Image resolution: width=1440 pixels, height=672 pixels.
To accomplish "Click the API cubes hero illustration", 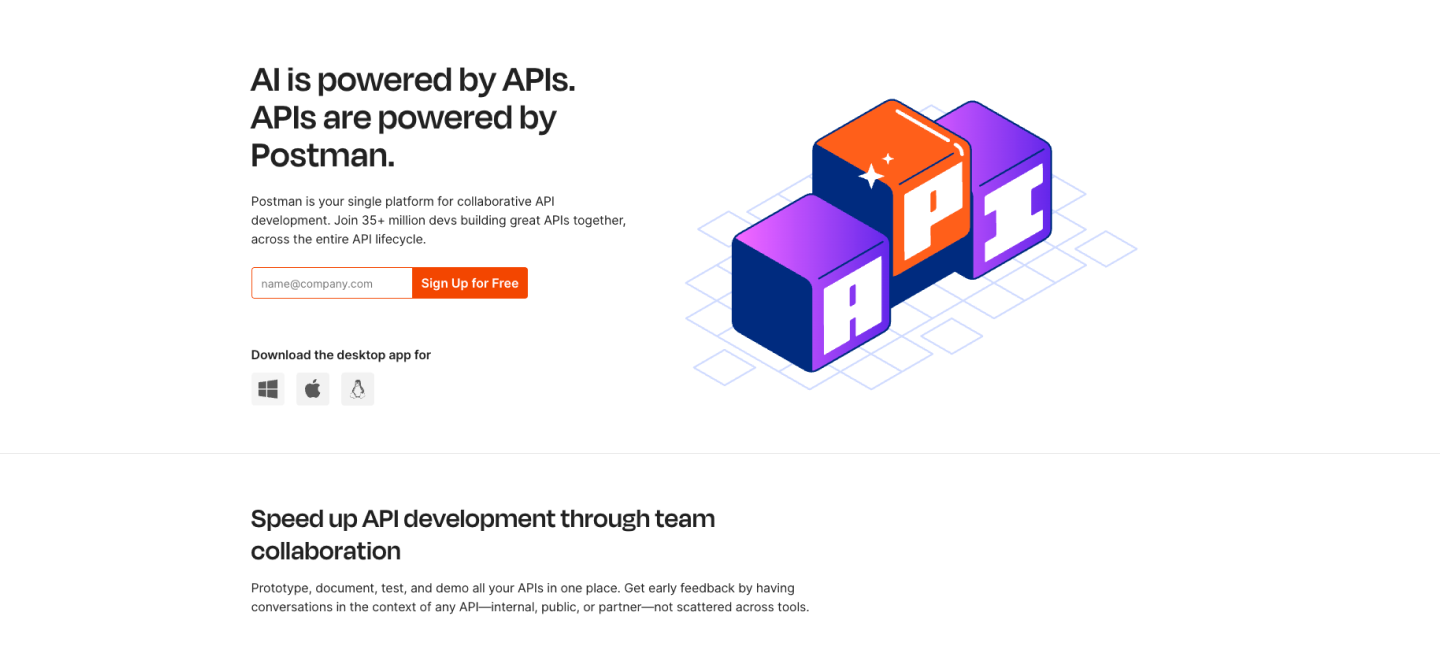I will tap(900, 240).
